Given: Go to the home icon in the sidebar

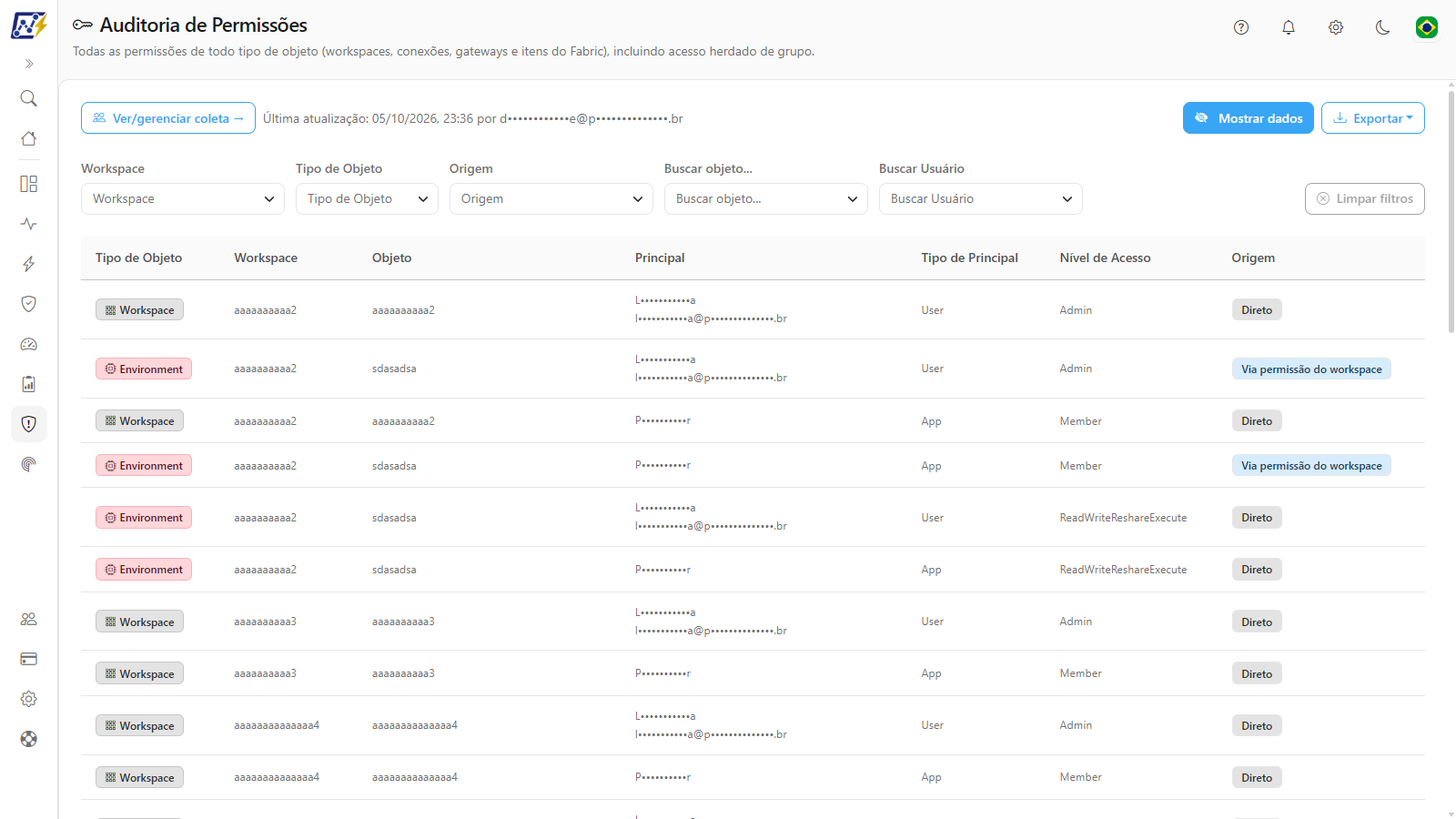Looking at the screenshot, I should [29, 138].
